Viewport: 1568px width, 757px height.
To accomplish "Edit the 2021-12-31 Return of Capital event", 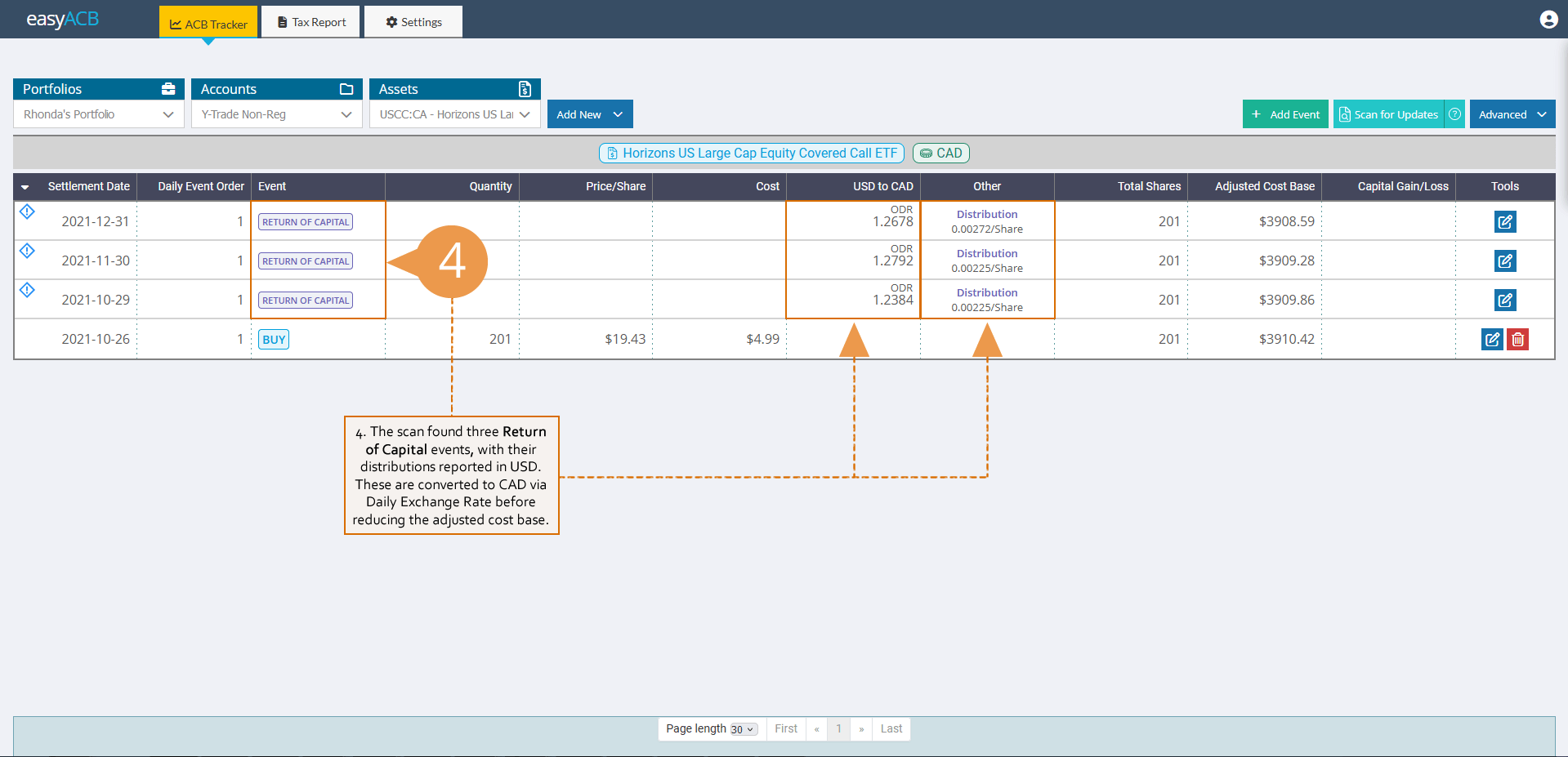I will (x=1504, y=222).
